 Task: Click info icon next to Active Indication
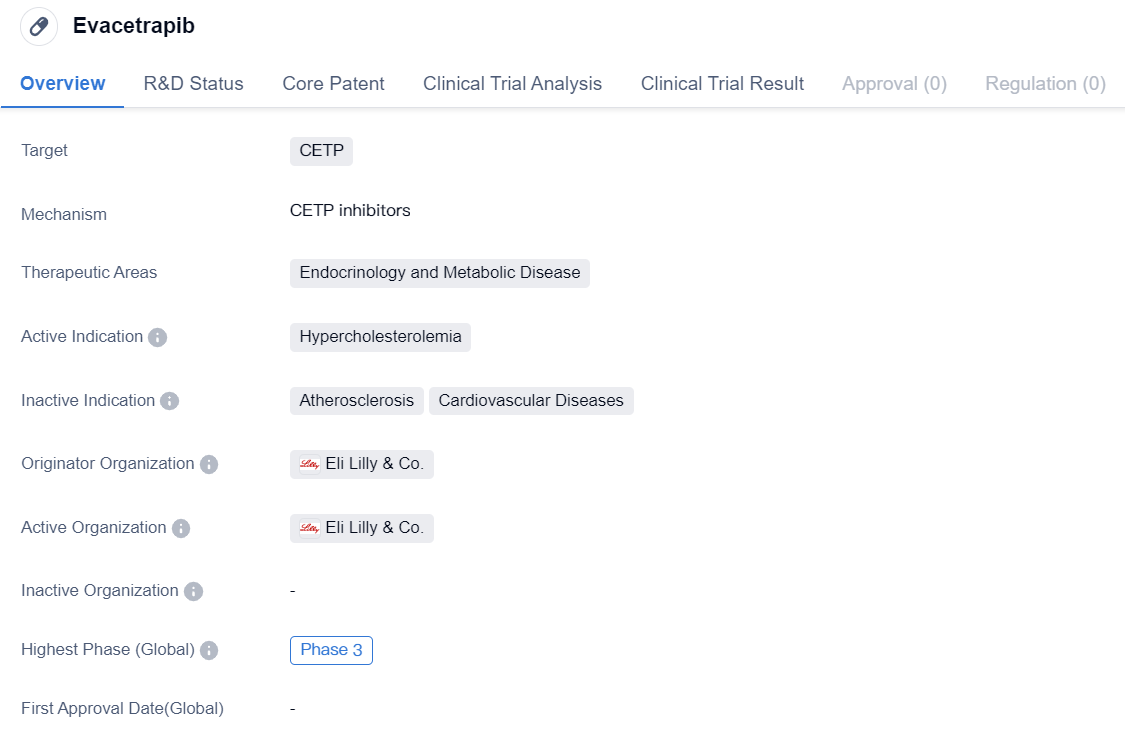[x=157, y=337]
